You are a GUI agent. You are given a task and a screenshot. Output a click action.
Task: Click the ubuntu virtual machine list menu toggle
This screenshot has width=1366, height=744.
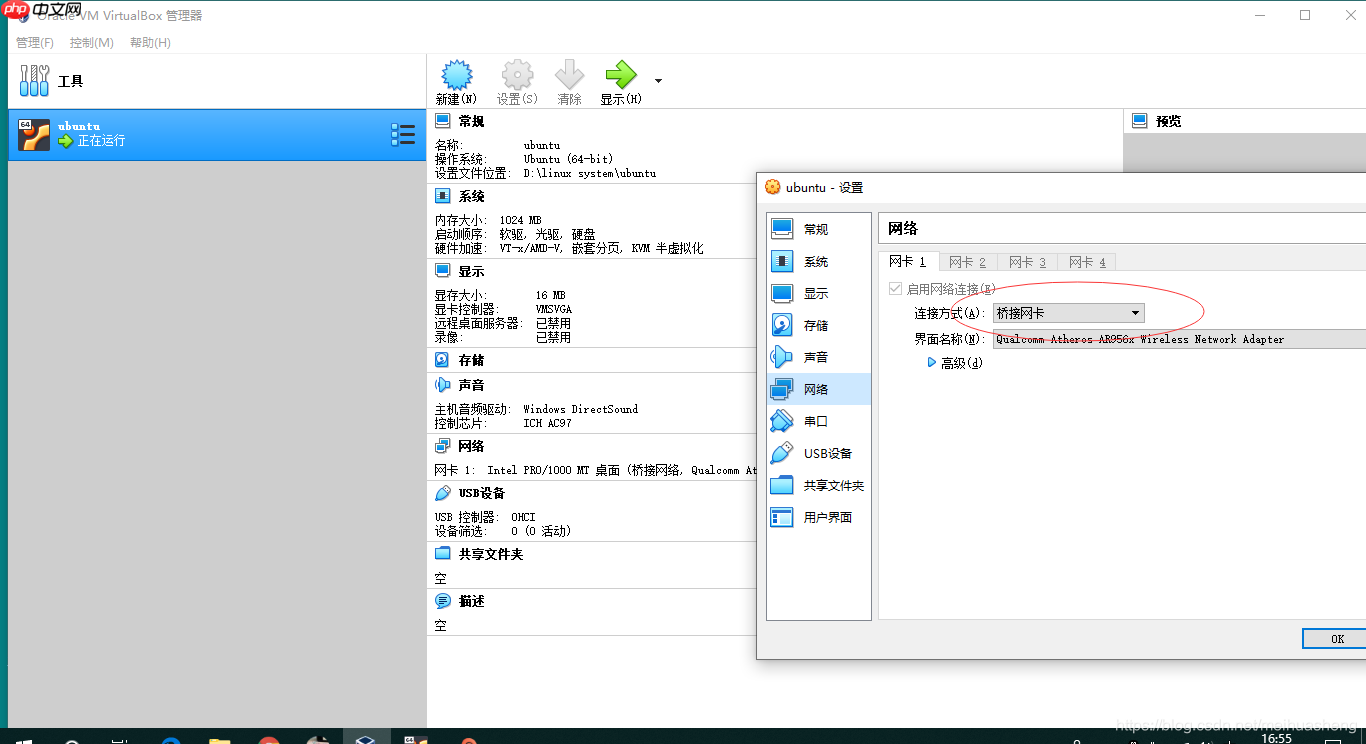[403, 133]
